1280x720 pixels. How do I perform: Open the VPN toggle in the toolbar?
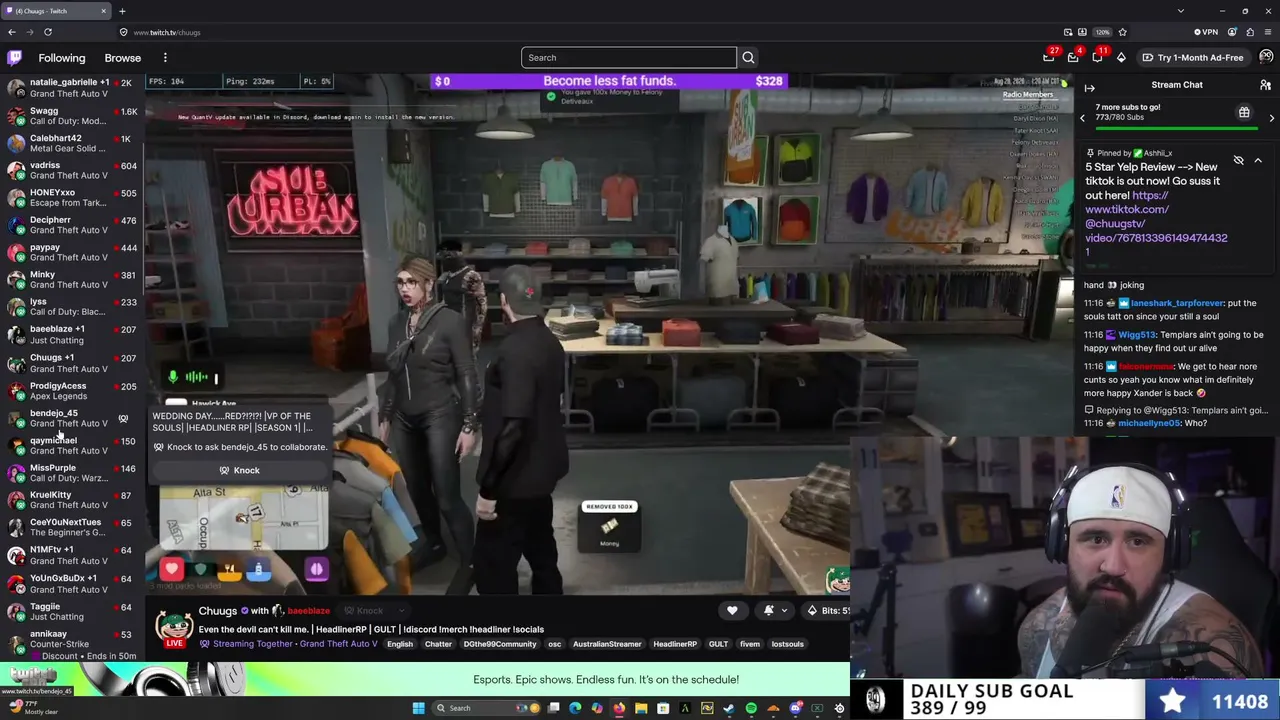1206,32
